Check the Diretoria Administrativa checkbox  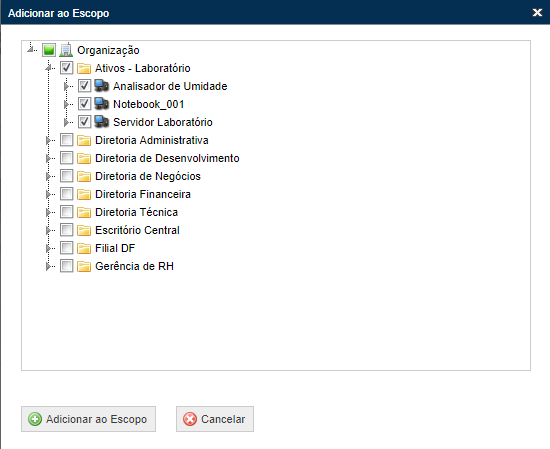[66, 140]
